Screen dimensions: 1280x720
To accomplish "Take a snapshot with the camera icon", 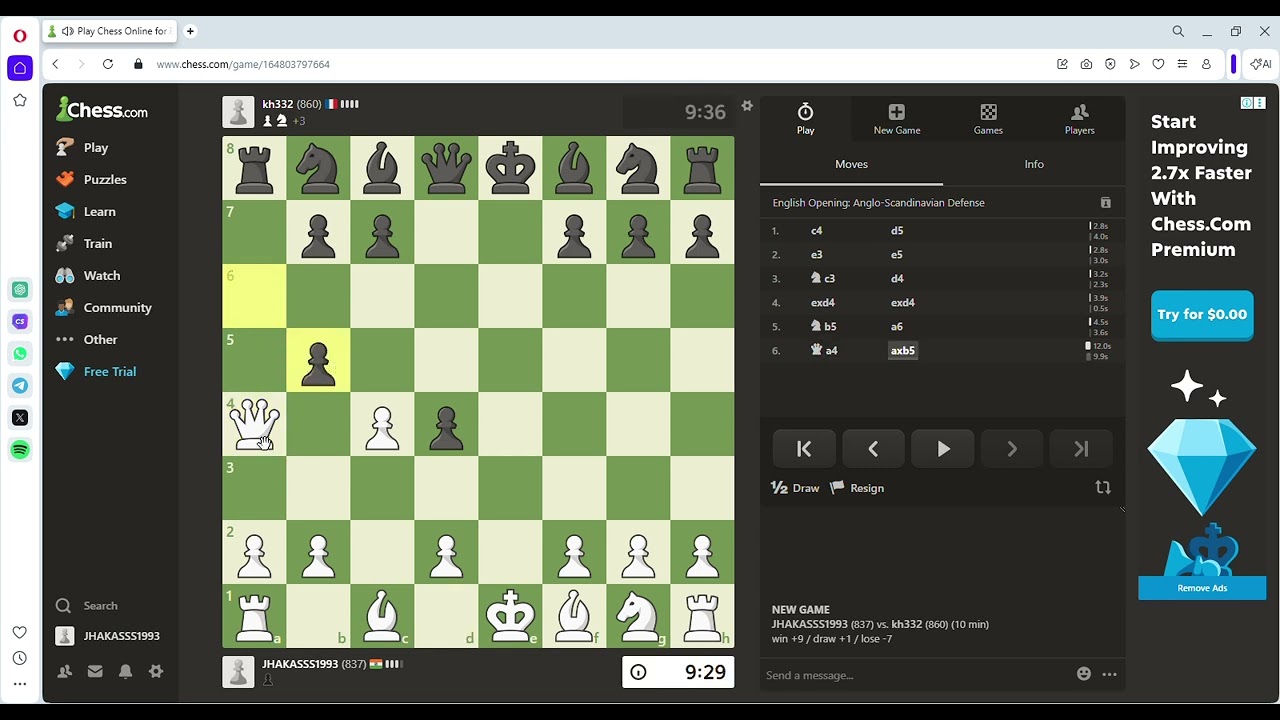I will 1086,64.
